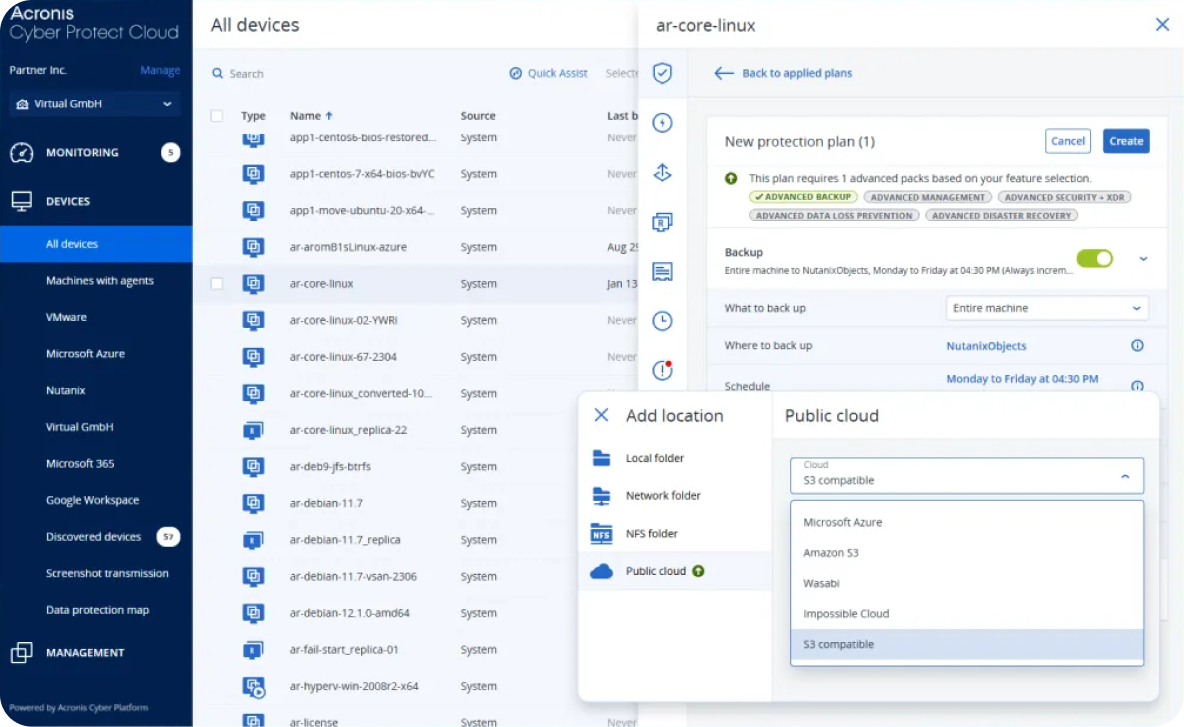Image resolution: width=1184 pixels, height=727 pixels.
Task: Select all devices via the header checkbox
Action: coord(216,115)
